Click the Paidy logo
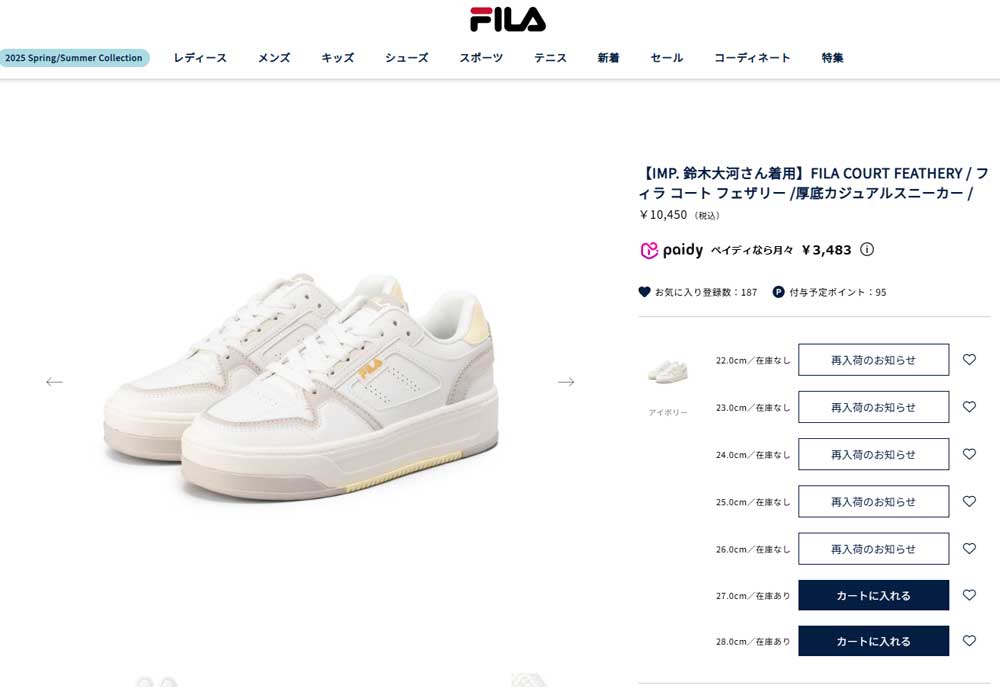1000x687 pixels. click(x=672, y=250)
